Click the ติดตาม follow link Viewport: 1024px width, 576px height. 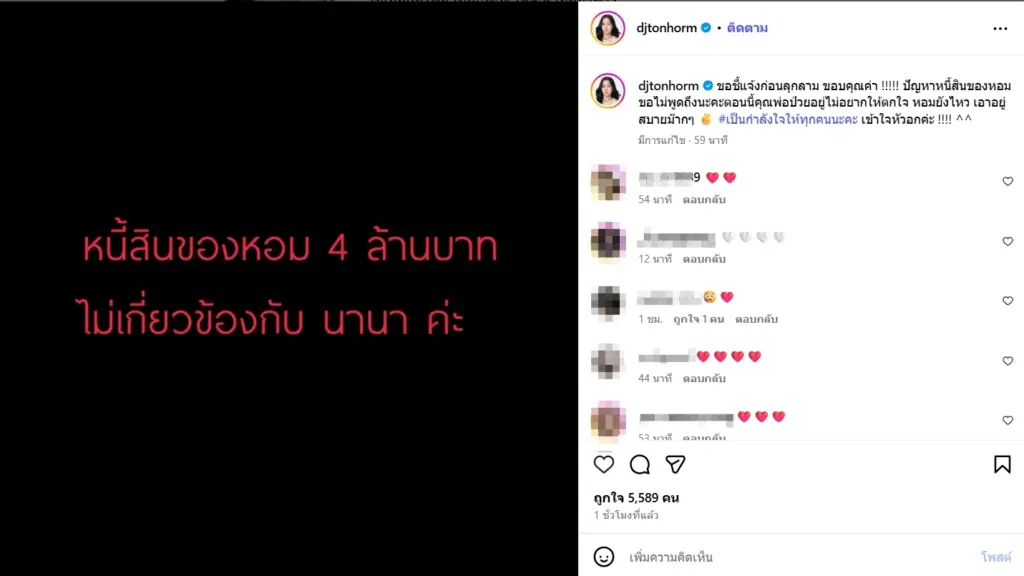click(747, 28)
